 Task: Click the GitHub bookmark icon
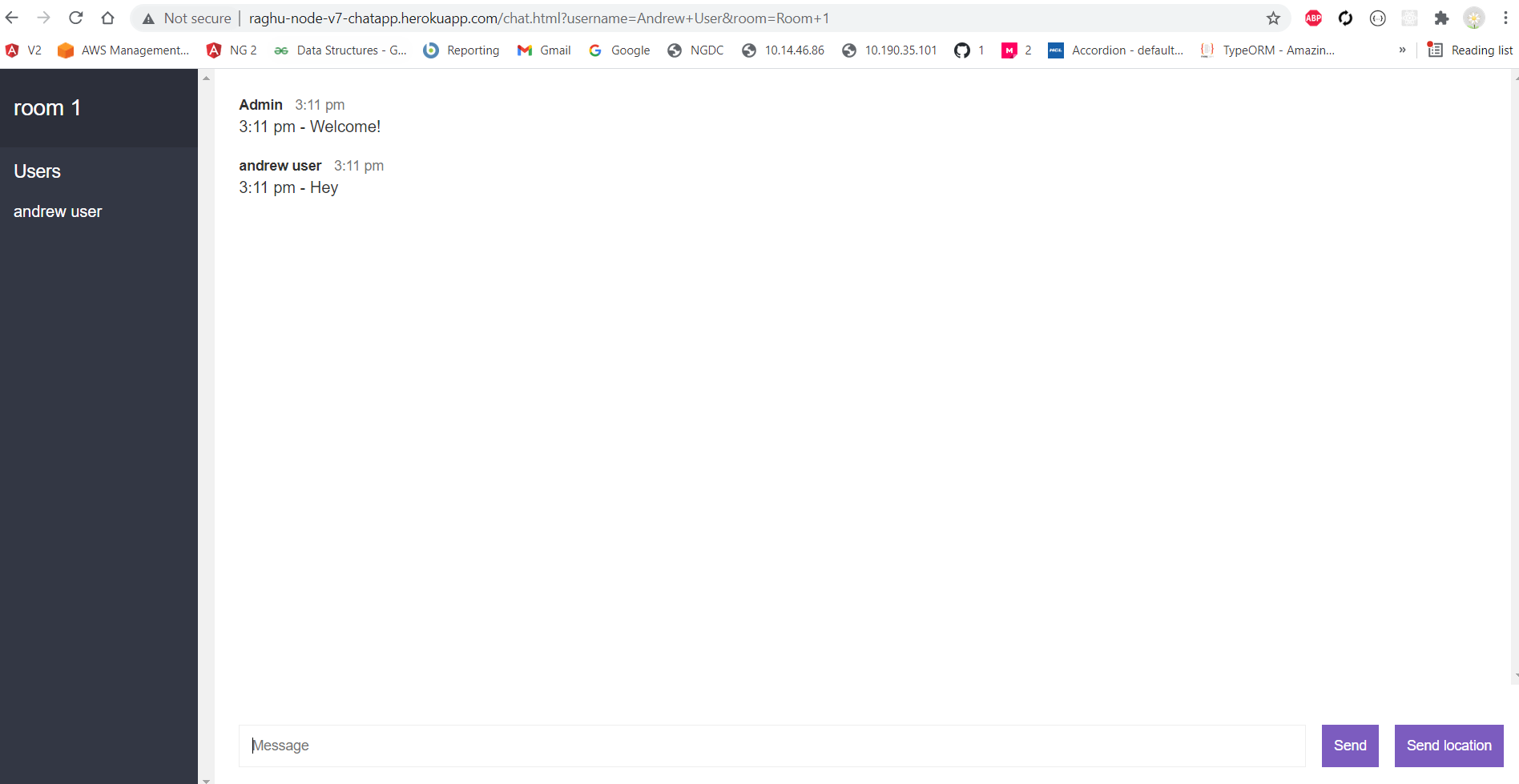961,50
